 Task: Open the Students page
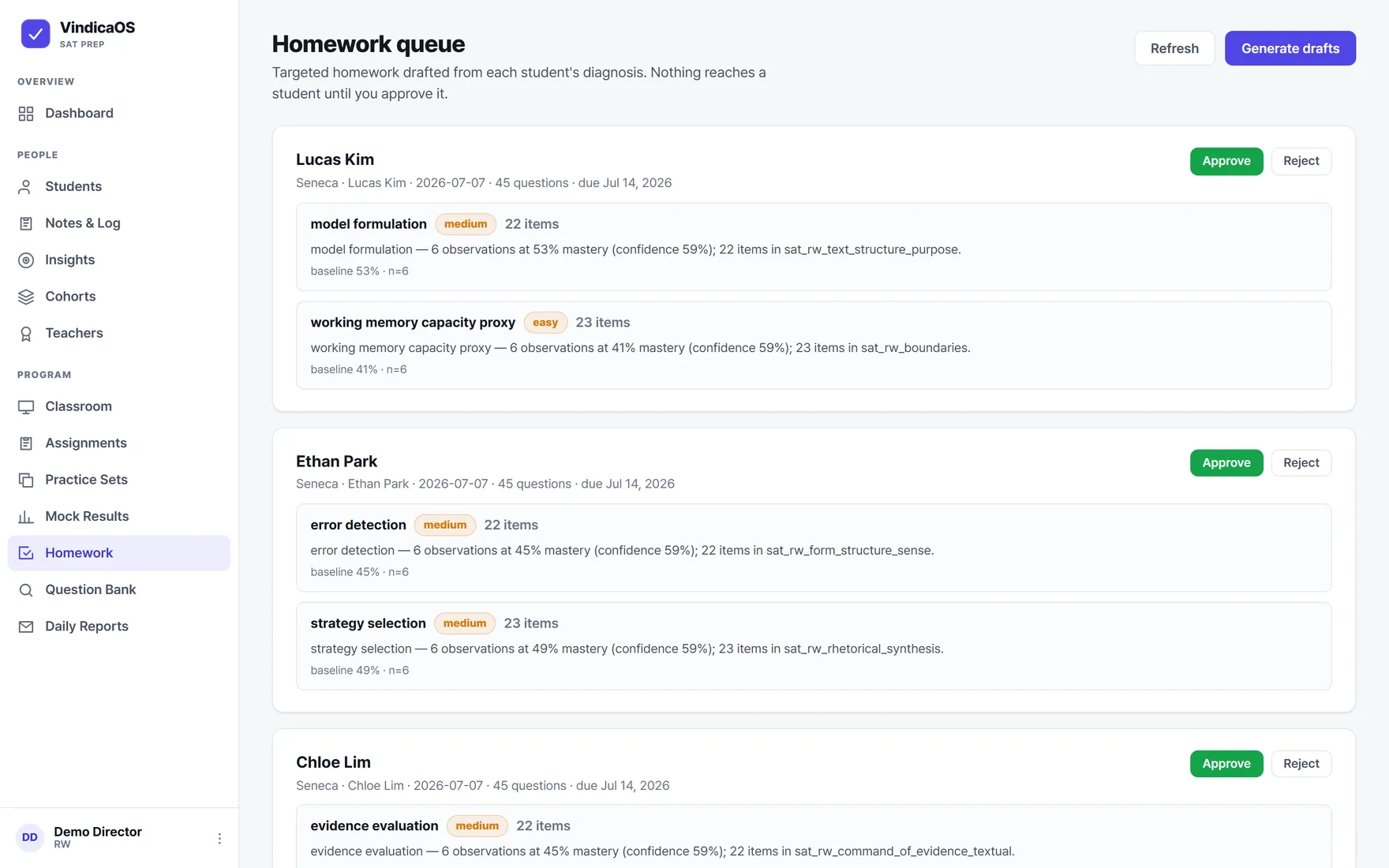tap(119, 187)
